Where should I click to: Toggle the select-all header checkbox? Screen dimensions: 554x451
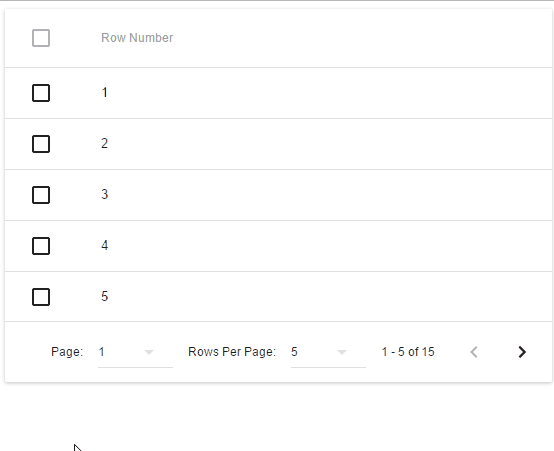[x=41, y=38]
